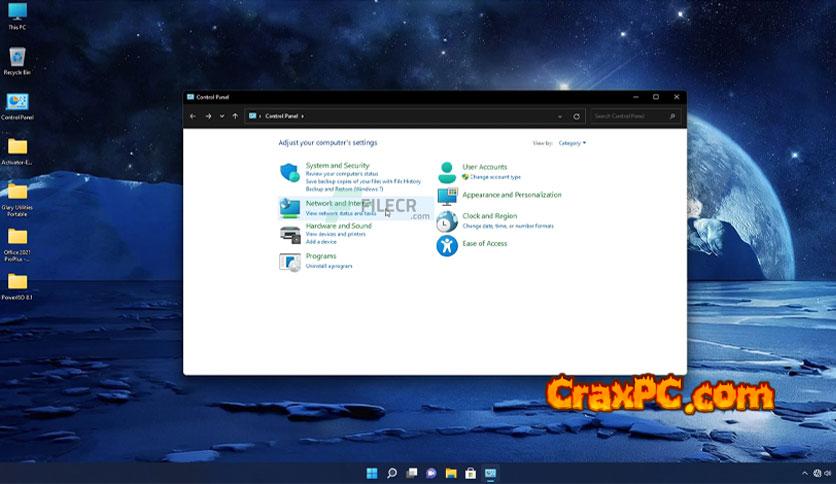Expand the View by Category dropdown
The width and height of the screenshot is (836, 484).
(573, 143)
